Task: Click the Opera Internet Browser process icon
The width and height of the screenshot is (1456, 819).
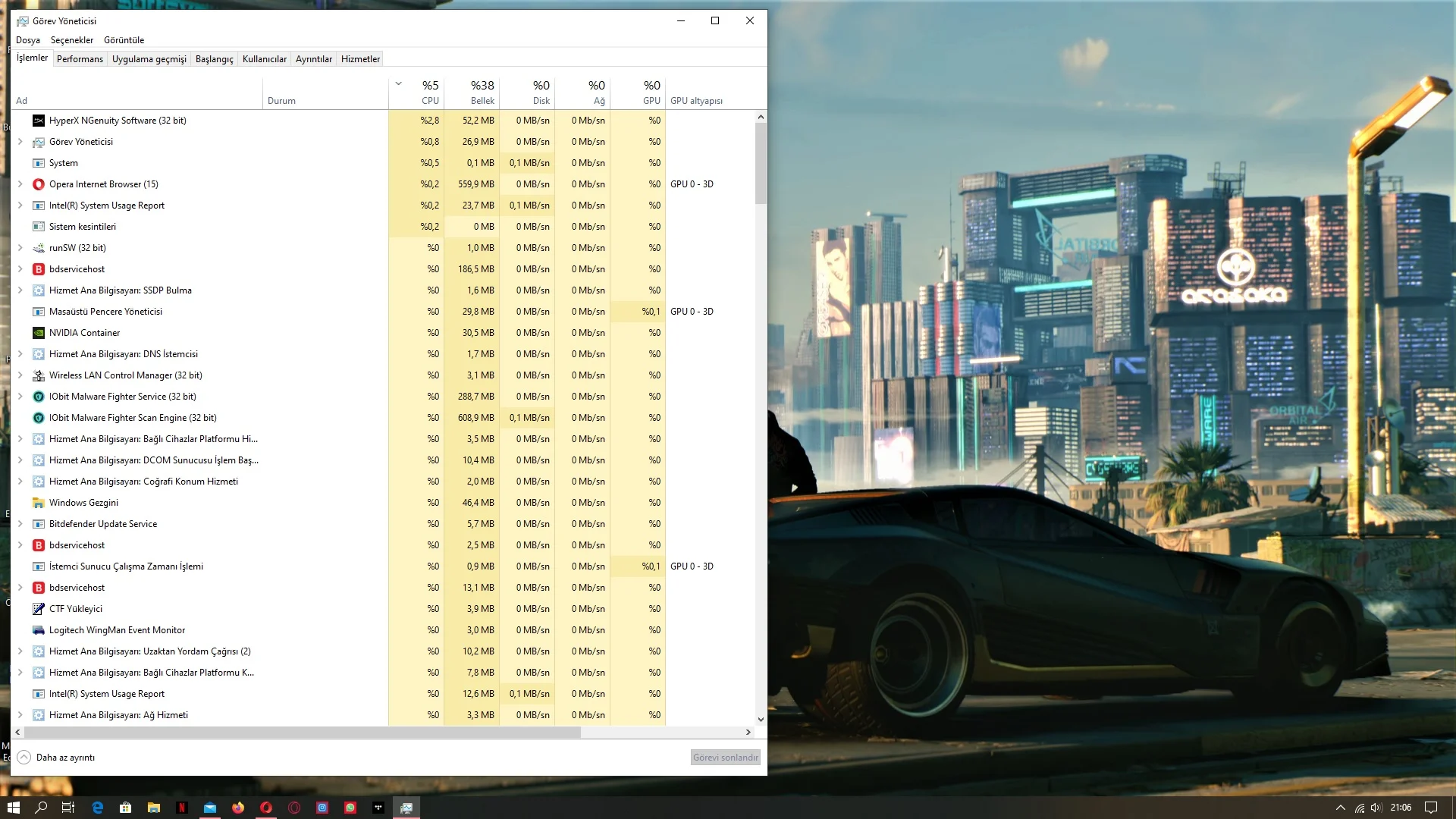Action: (39, 184)
